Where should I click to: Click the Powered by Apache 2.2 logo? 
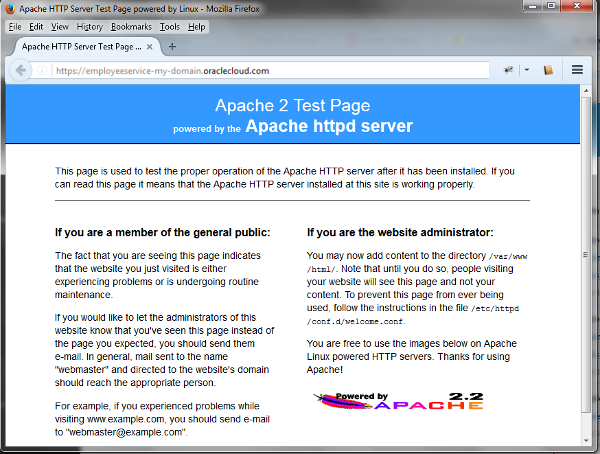pos(398,401)
